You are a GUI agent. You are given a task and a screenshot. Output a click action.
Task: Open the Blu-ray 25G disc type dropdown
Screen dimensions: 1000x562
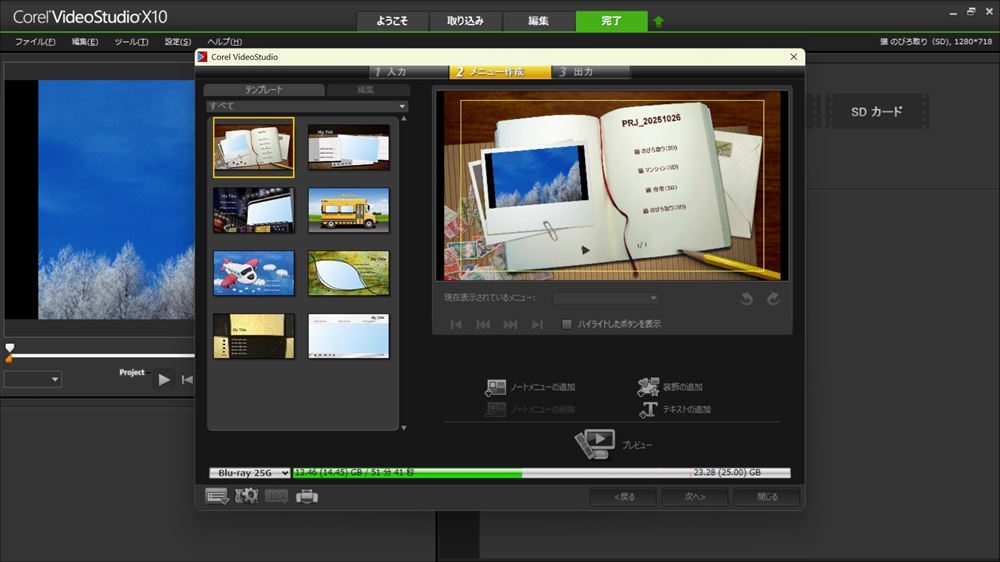(249, 472)
